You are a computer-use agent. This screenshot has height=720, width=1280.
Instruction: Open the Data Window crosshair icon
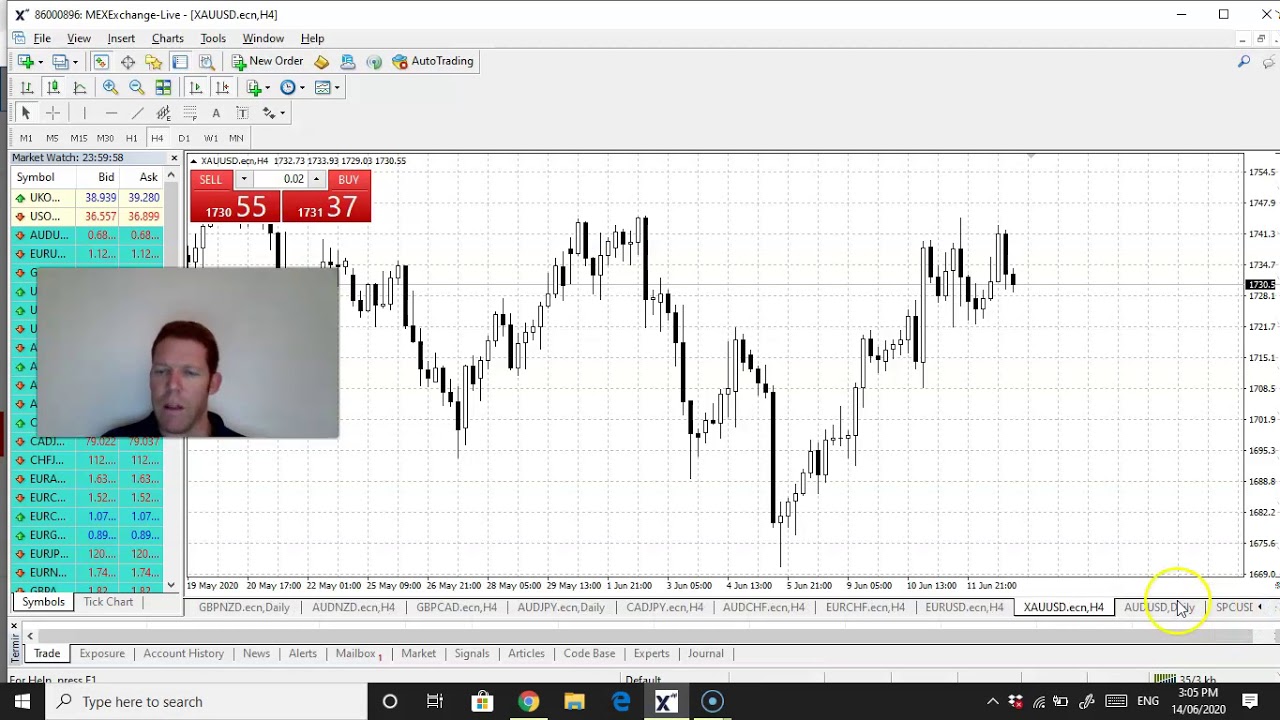tap(128, 61)
